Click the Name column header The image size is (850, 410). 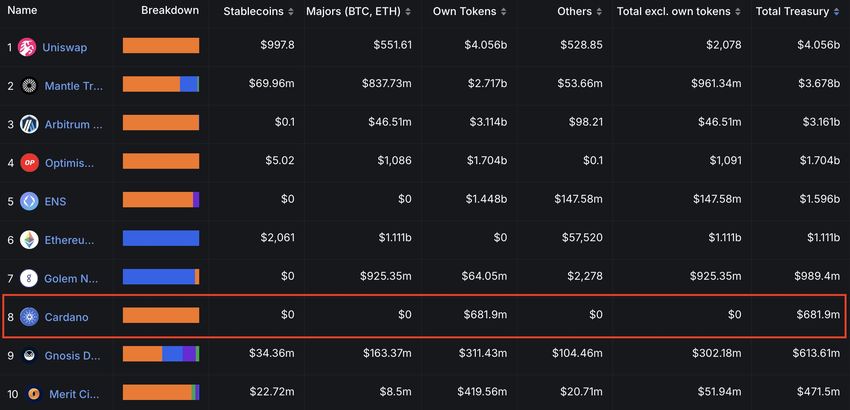[x=22, y=11]
